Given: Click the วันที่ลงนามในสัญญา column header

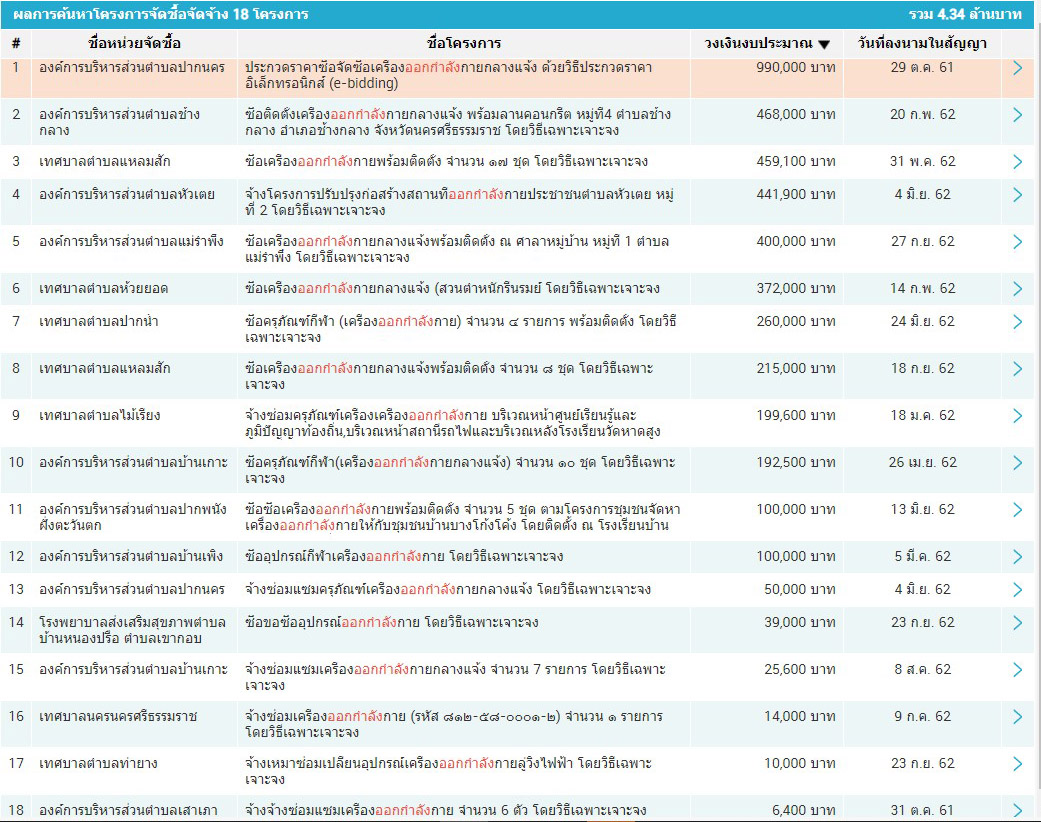Looking at the screenshot, I should coord(922,44).
